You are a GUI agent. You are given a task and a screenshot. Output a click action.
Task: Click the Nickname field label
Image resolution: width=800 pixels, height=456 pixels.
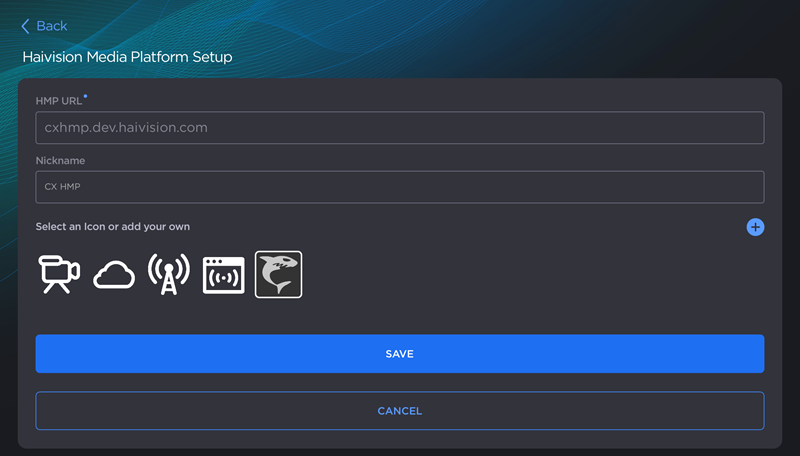60,160
